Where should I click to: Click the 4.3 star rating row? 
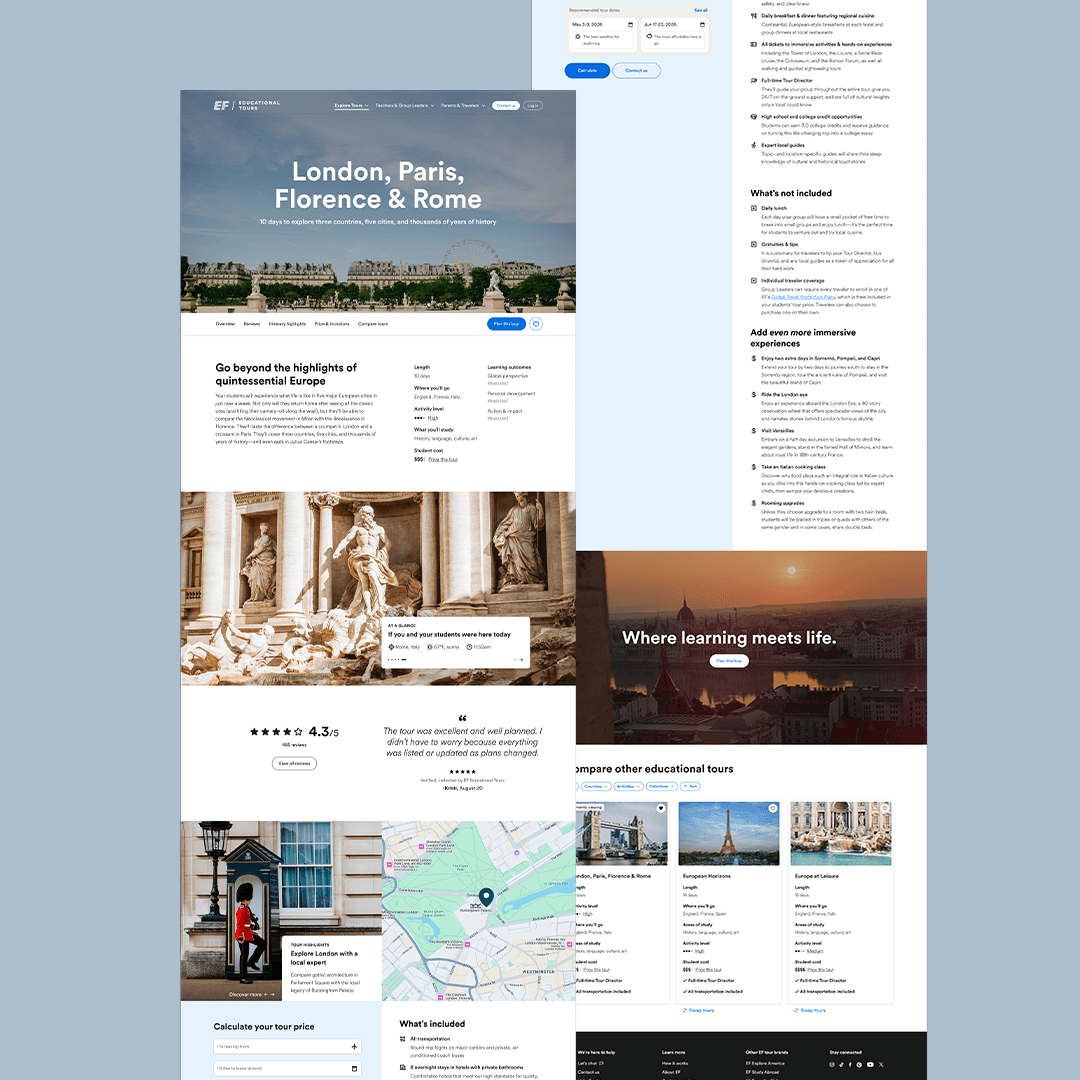294,731
